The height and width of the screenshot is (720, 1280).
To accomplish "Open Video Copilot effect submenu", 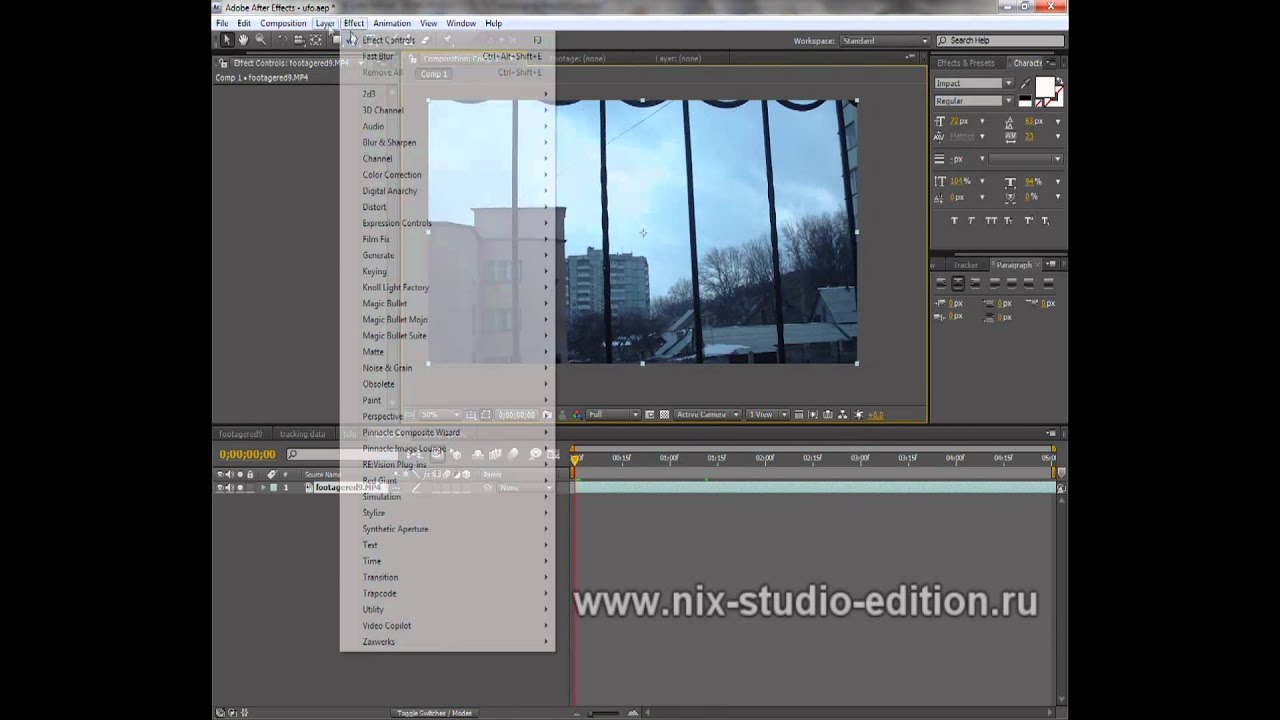I will tap(447, 626).
